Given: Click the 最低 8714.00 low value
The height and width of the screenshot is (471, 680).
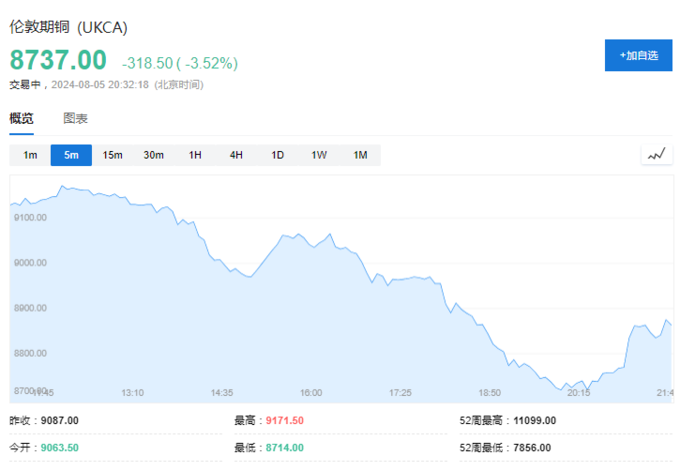Looking at the screenshot, I should click(283, 447).
